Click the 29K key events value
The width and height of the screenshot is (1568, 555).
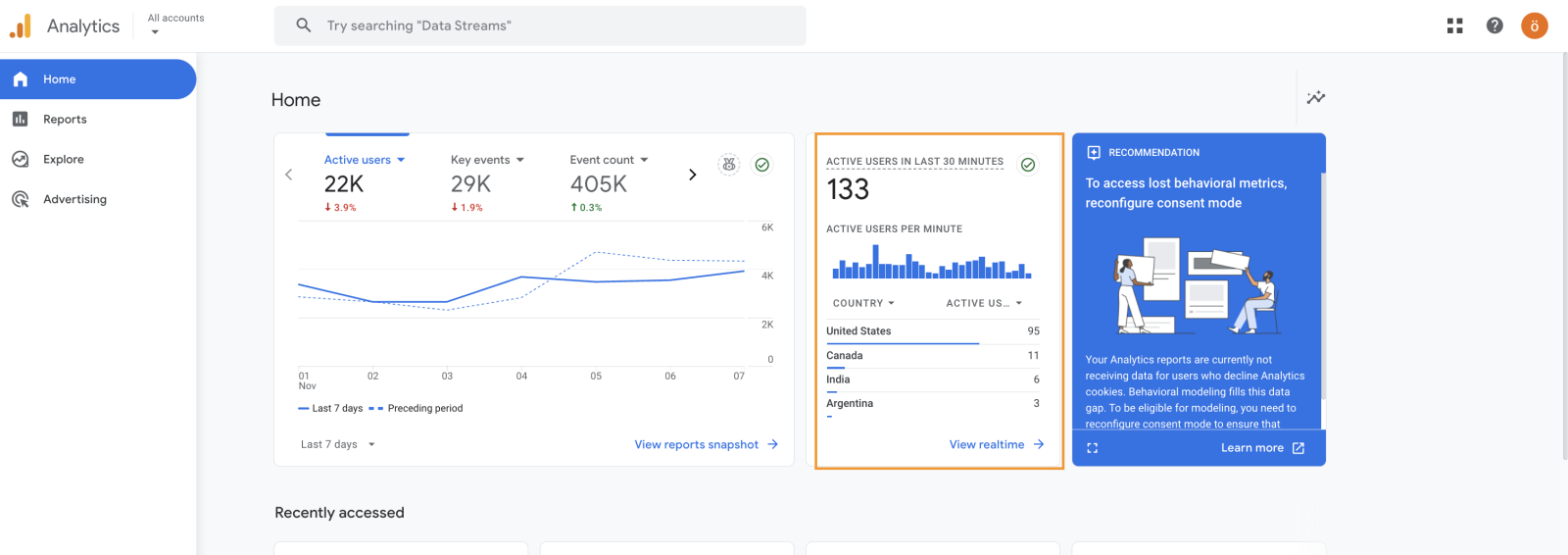tap(470, 184)
